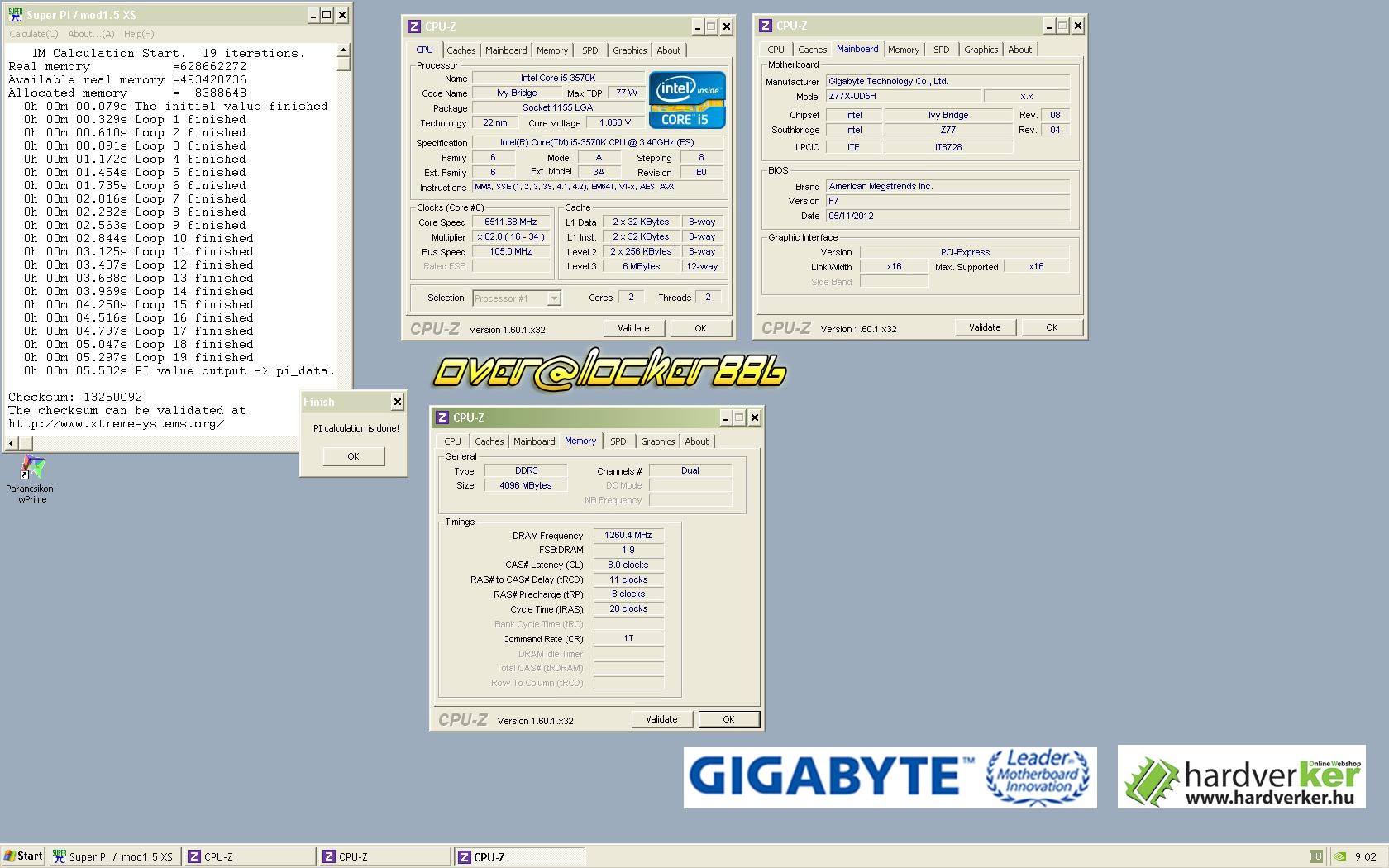1389x868 pixels.
Task: Click OK in CPU-Z Mainboard window
Action: click(1052, 327)
